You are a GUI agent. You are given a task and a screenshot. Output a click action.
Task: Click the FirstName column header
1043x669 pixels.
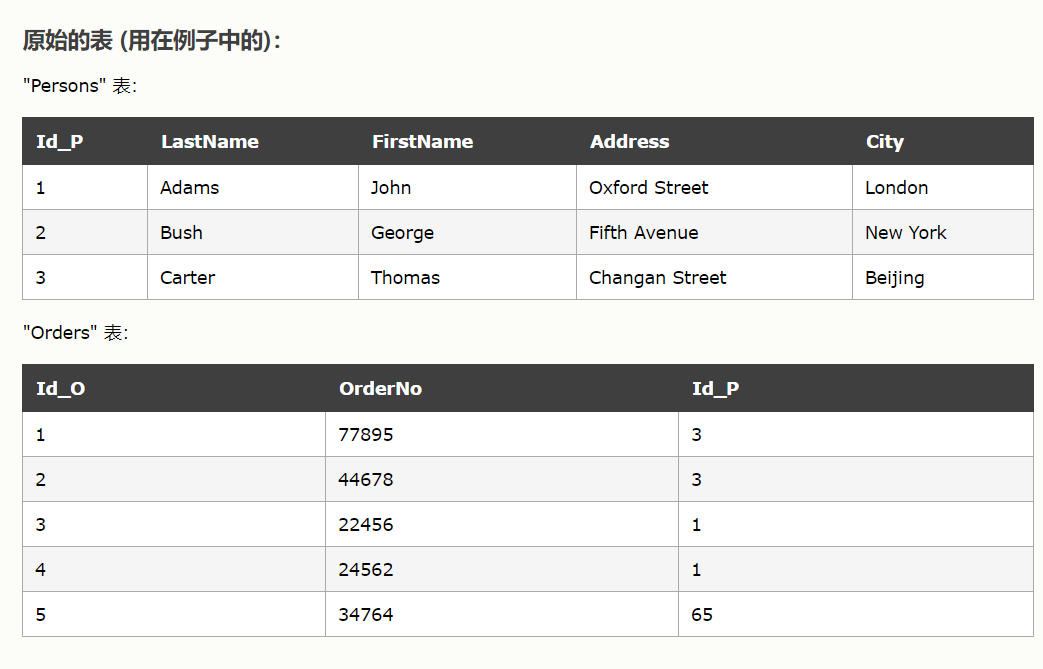[x=422, y=142]
